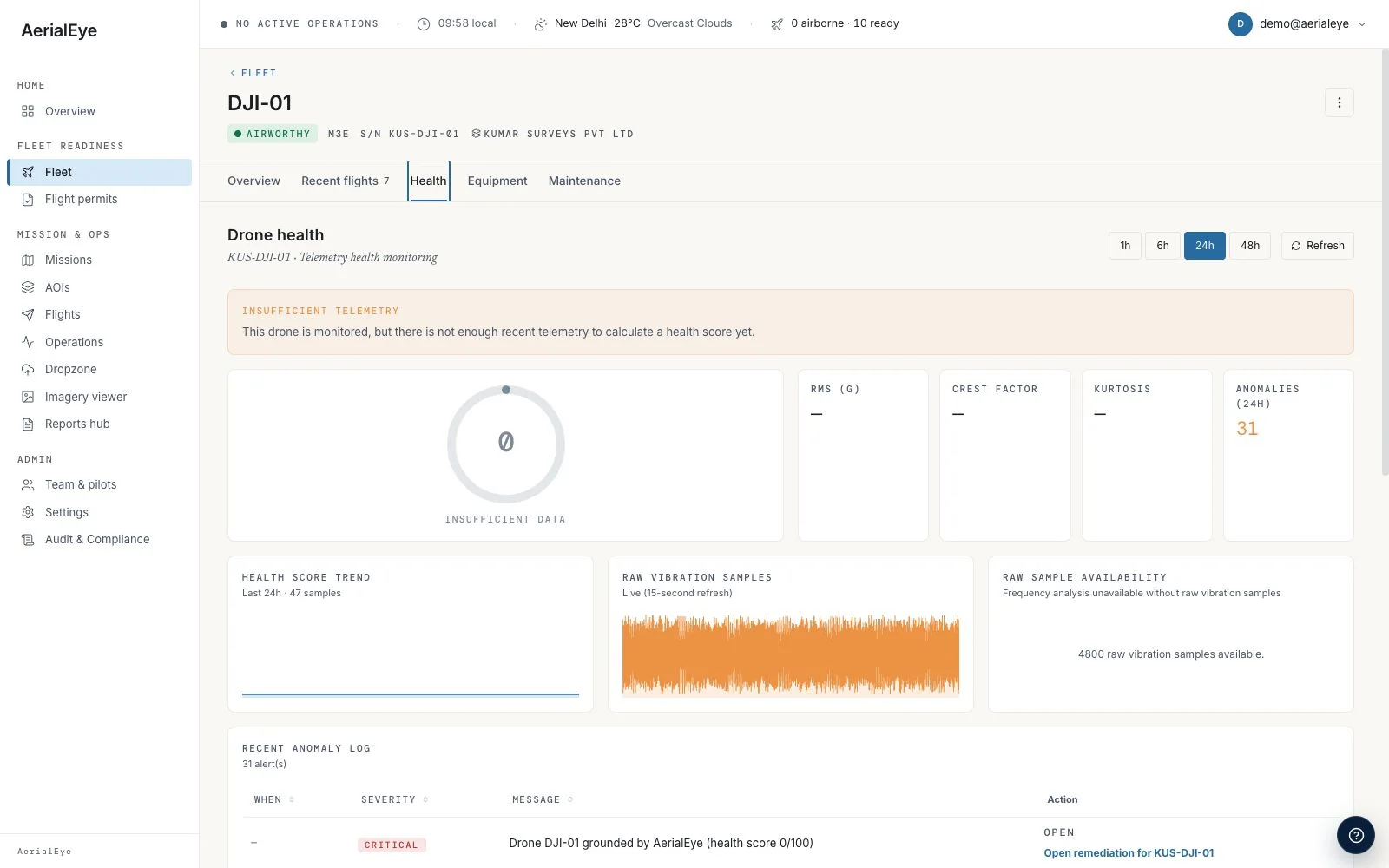This screenshot has height=868, width=1389.
Task: Open remediation for KUS-DJI-01 link
Action: 1129,853
